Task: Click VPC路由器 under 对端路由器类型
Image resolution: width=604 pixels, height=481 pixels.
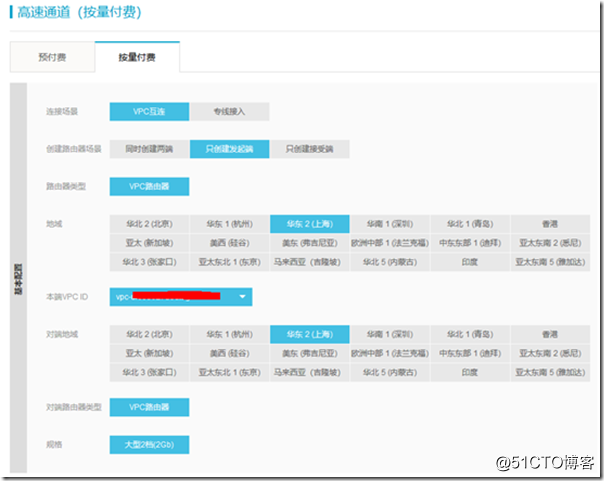Action: 149,407
